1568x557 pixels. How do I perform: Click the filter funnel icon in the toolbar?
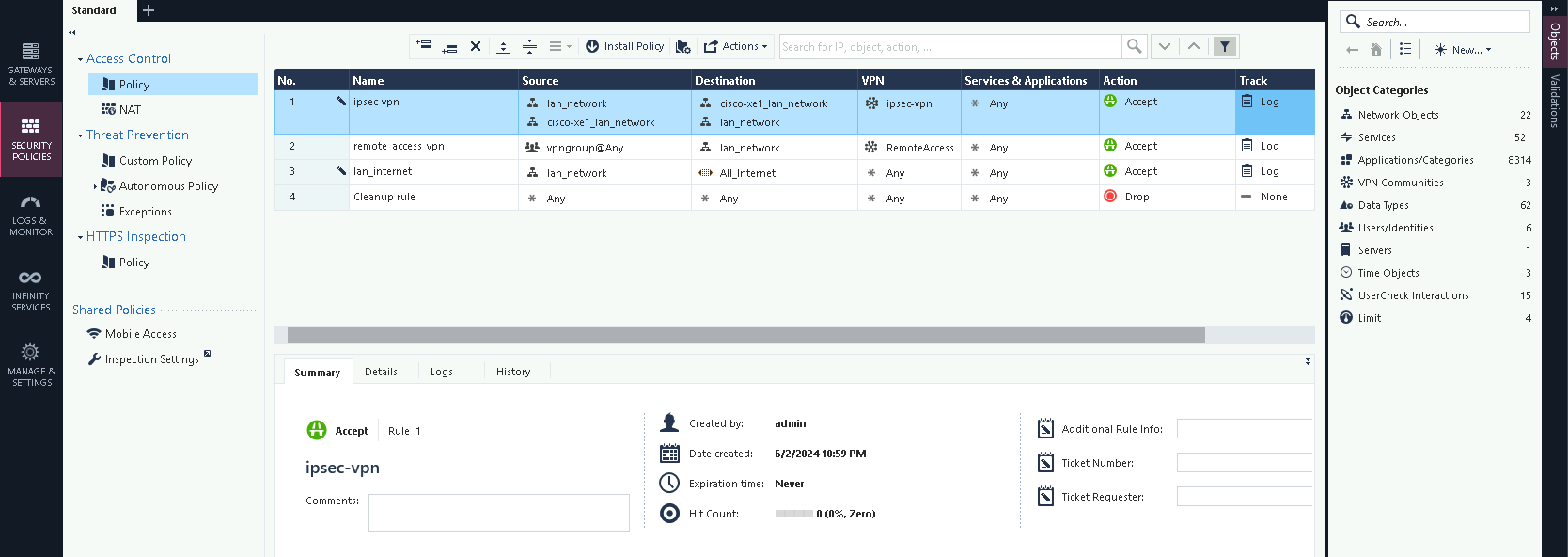click(1224, 46)
